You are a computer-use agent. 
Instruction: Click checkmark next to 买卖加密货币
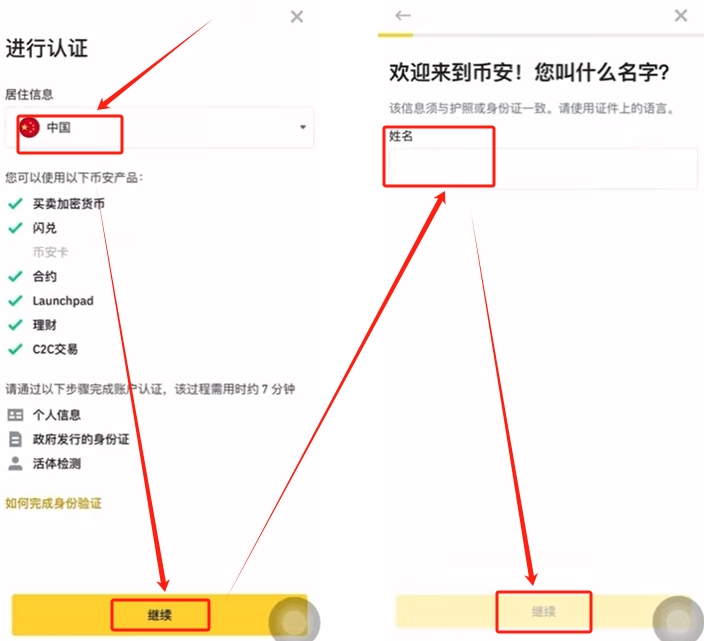(15, 204)
